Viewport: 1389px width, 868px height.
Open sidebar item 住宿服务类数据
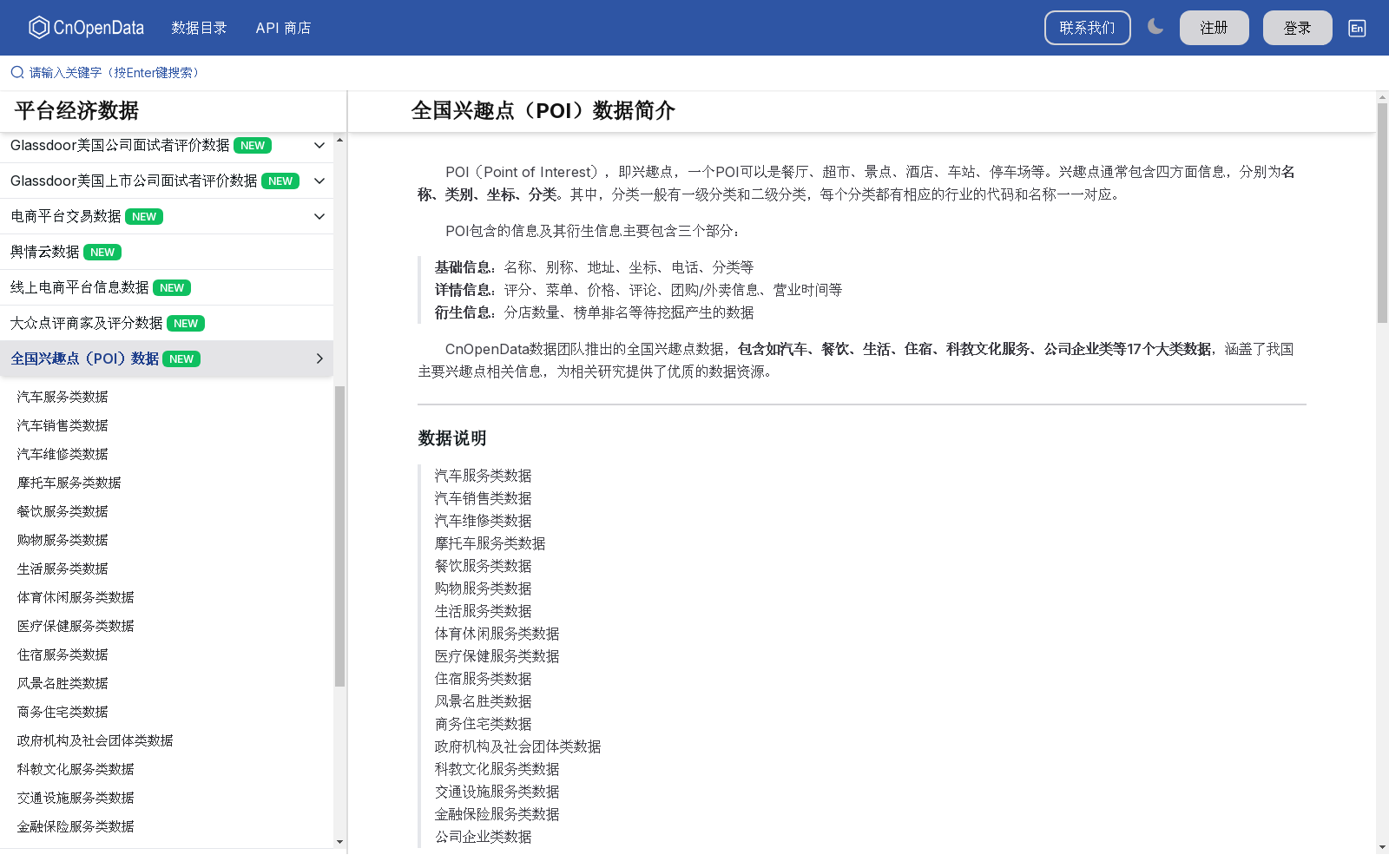(63, 654)
